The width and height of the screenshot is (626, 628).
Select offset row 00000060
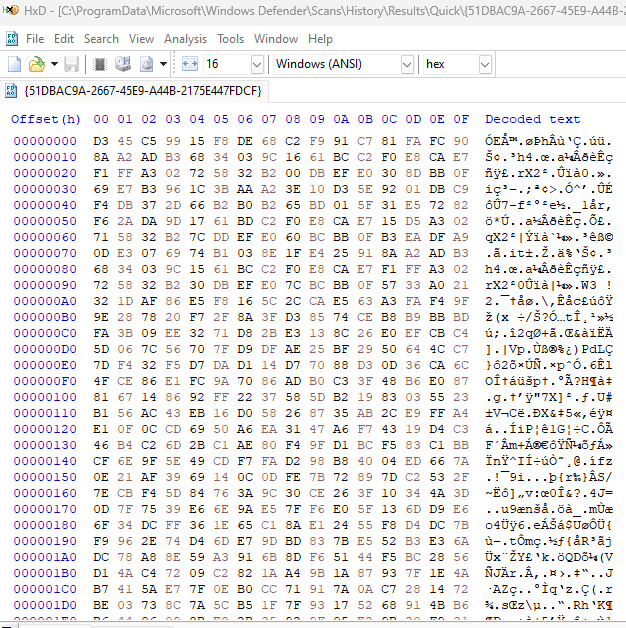click(x=45, y=237)
